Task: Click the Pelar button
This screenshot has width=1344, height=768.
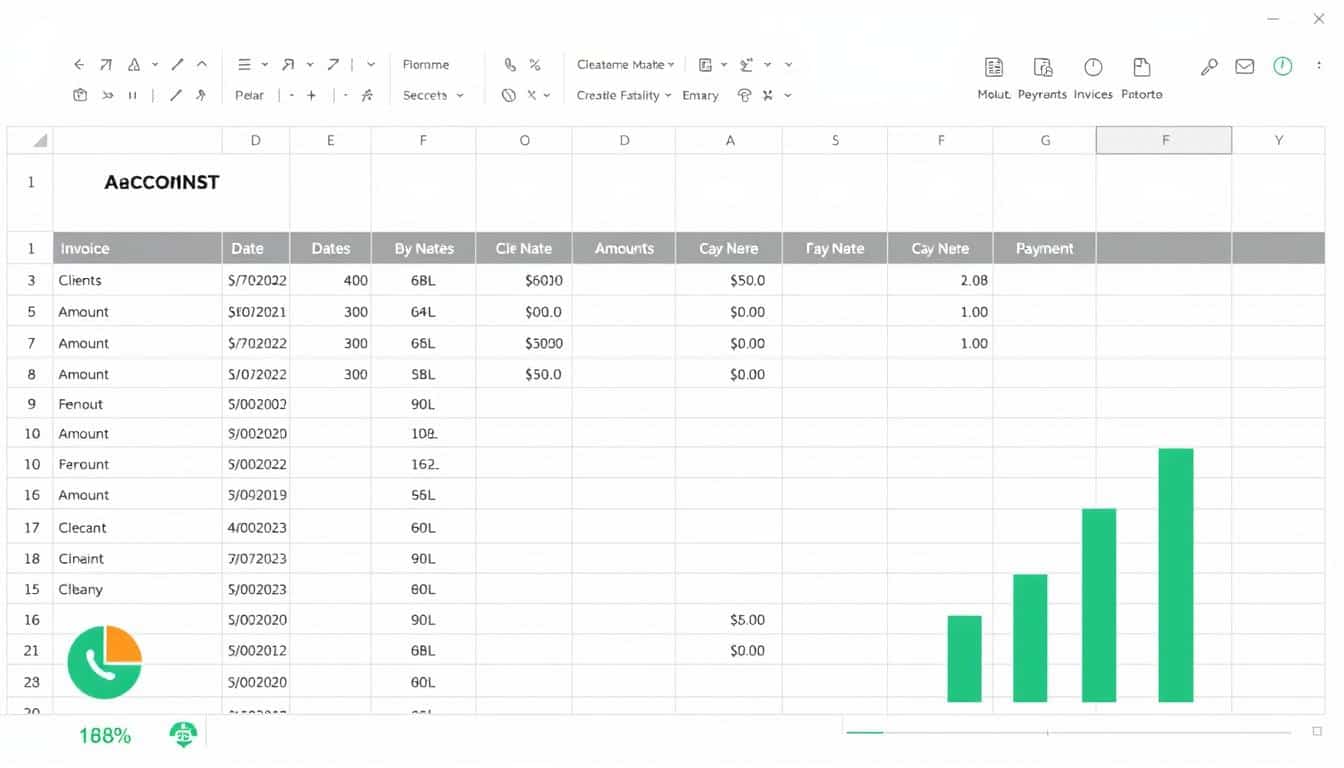Action: 250,95
